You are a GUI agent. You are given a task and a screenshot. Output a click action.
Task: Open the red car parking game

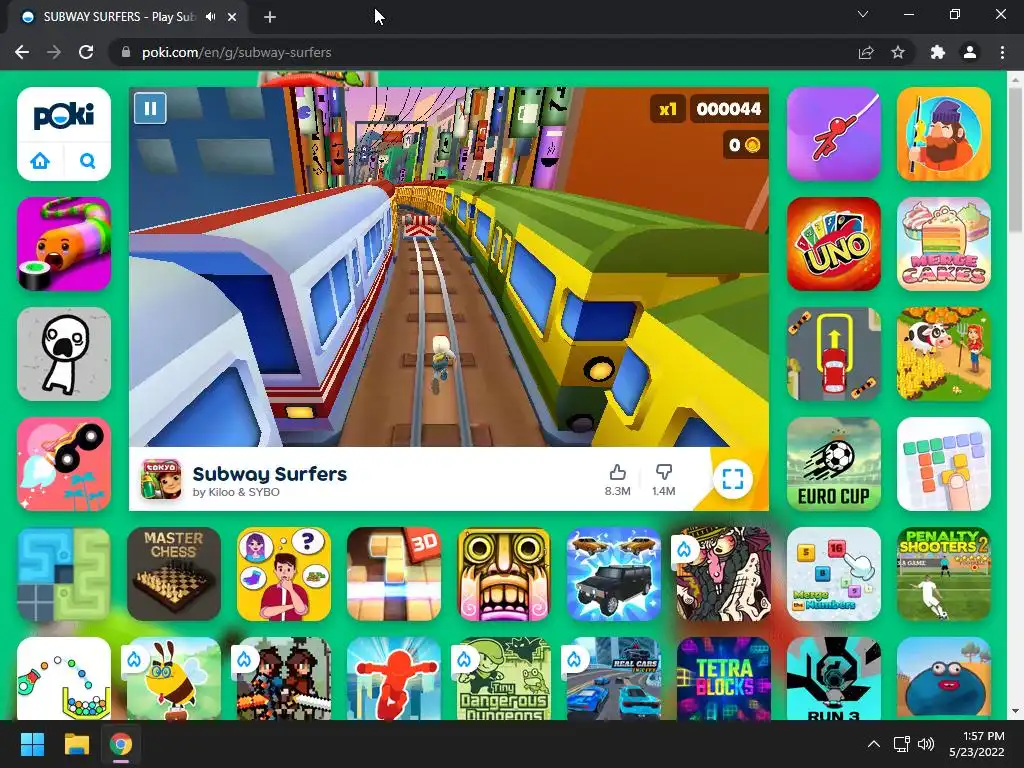click(x=834, y=354)
